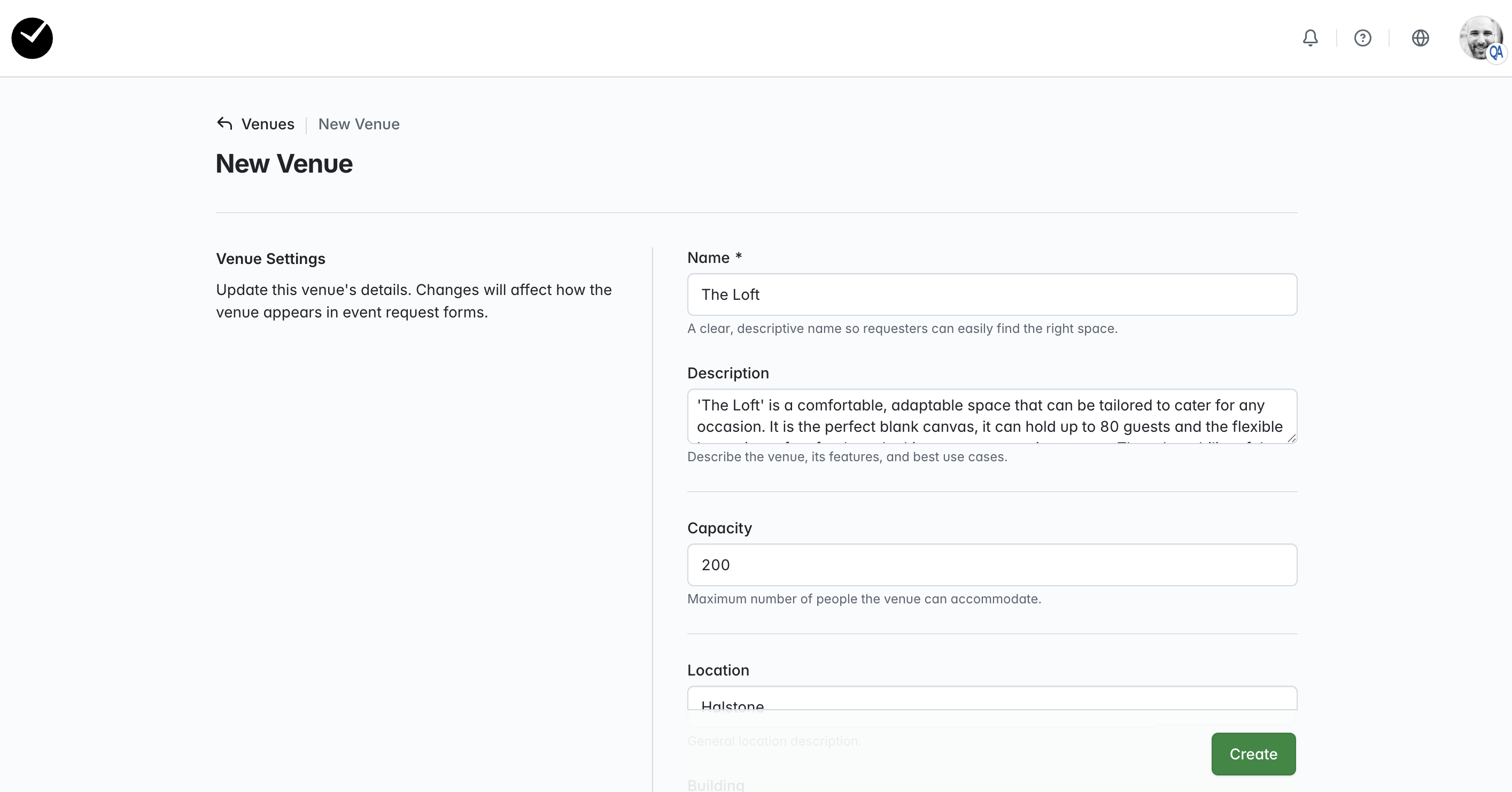The image size is (1512, 792).
Task: Click the 'Update this venue's details' description text
Action: pyautogui.click(x=414, y=300)
